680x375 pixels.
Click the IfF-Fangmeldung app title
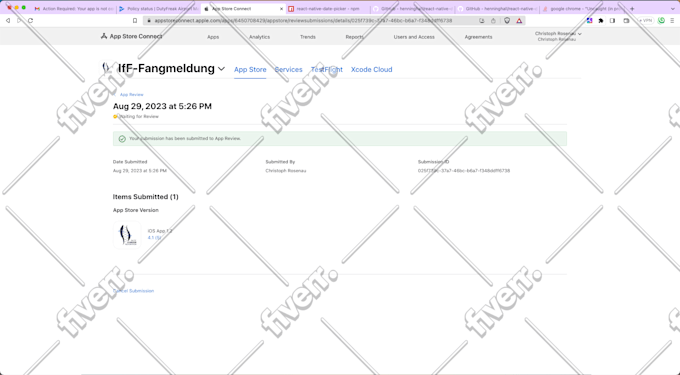166,68
